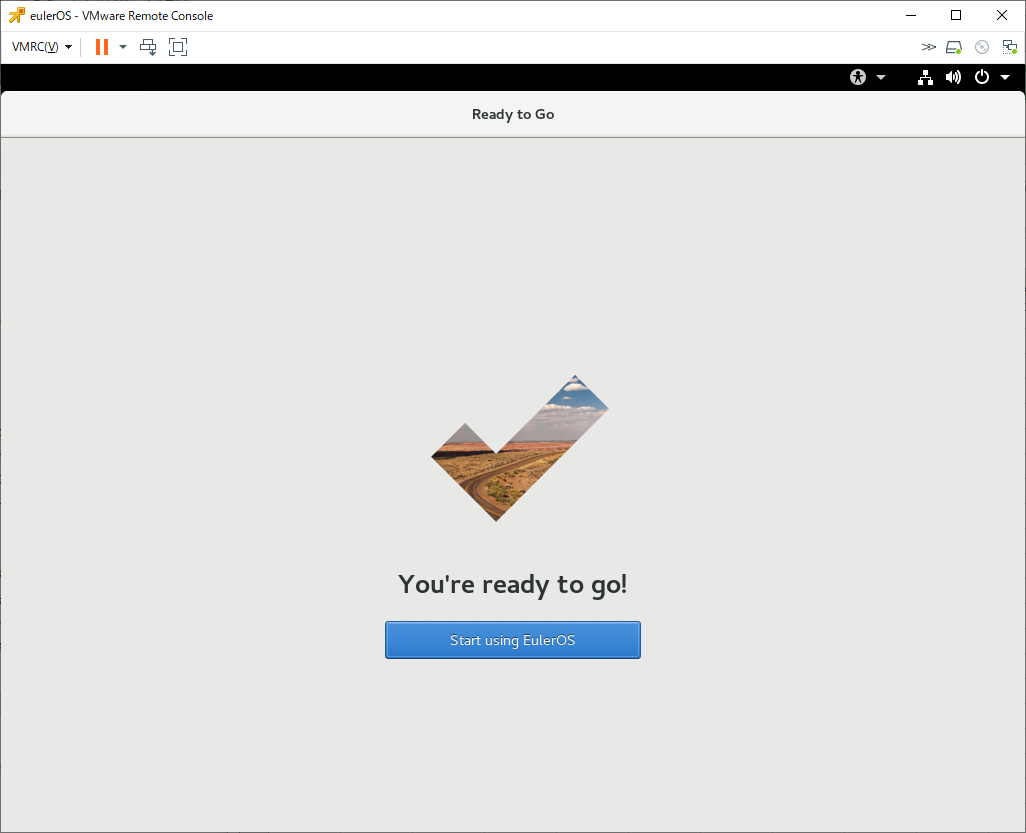Click the wired network status icon
1026x833 pixels.
point(925,77)
